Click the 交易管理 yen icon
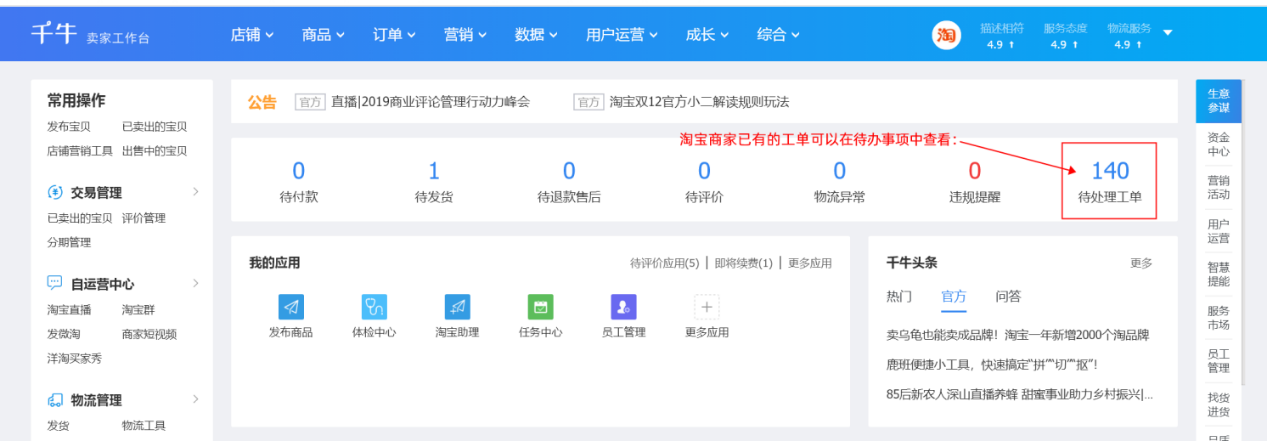 [x=55, y=192]
